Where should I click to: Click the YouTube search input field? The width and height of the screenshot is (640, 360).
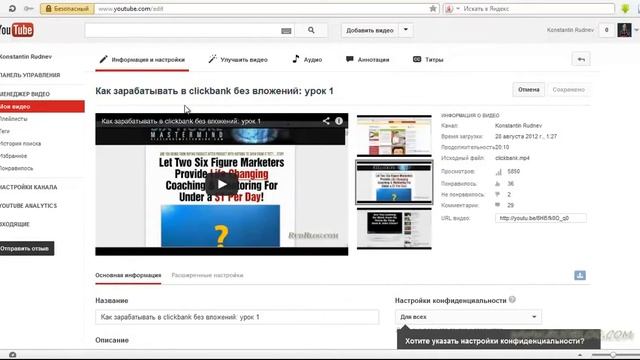pyautogui.click(x=182, y=30)
